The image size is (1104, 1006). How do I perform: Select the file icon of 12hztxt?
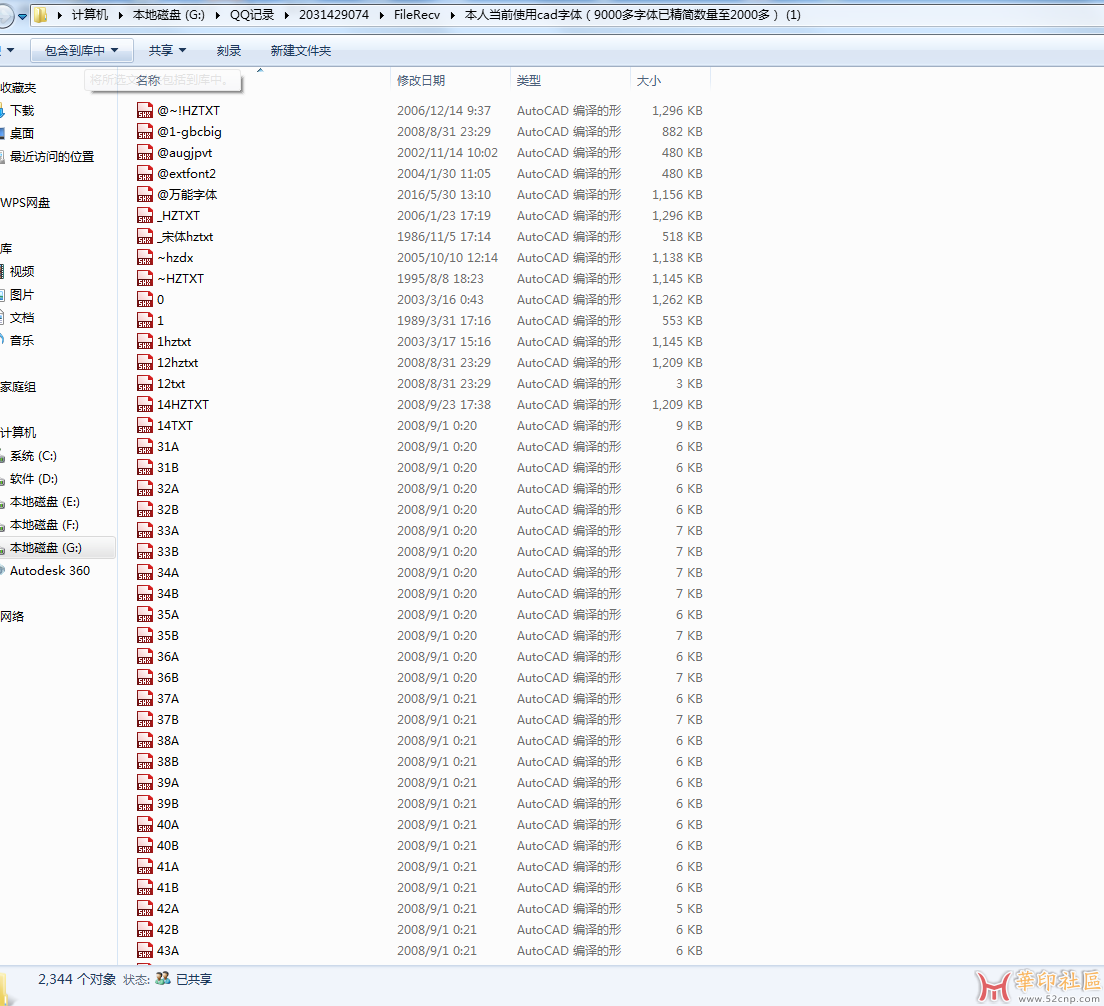(x=145, y=363)
